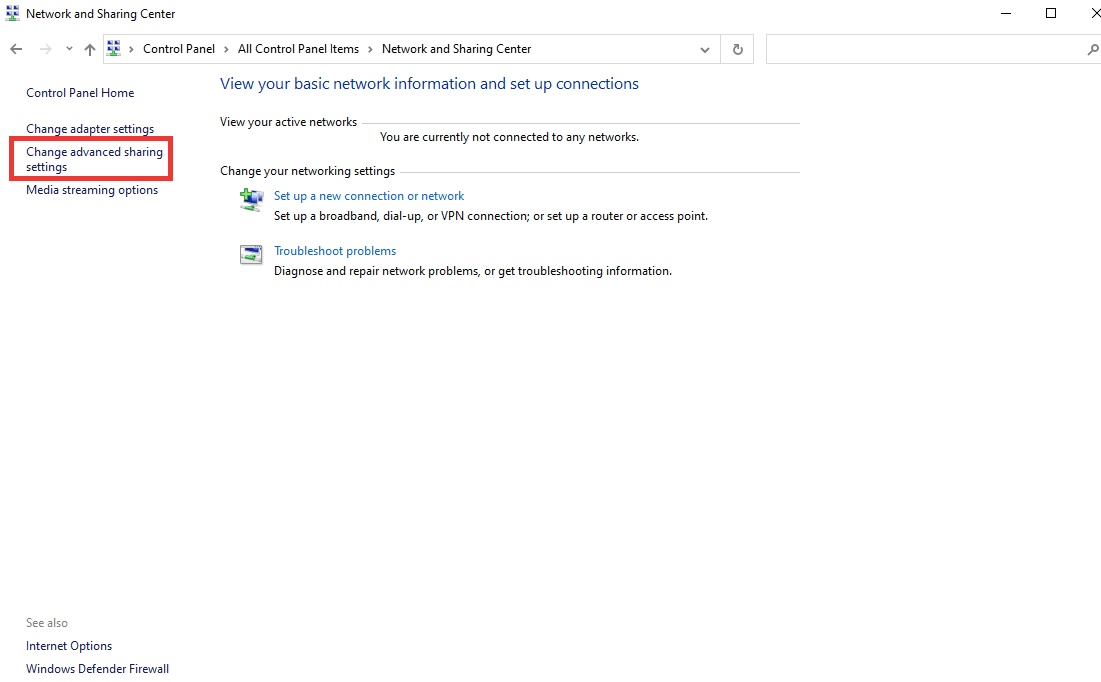Select Control Panel in the address breadcrumb

point(179,49)
